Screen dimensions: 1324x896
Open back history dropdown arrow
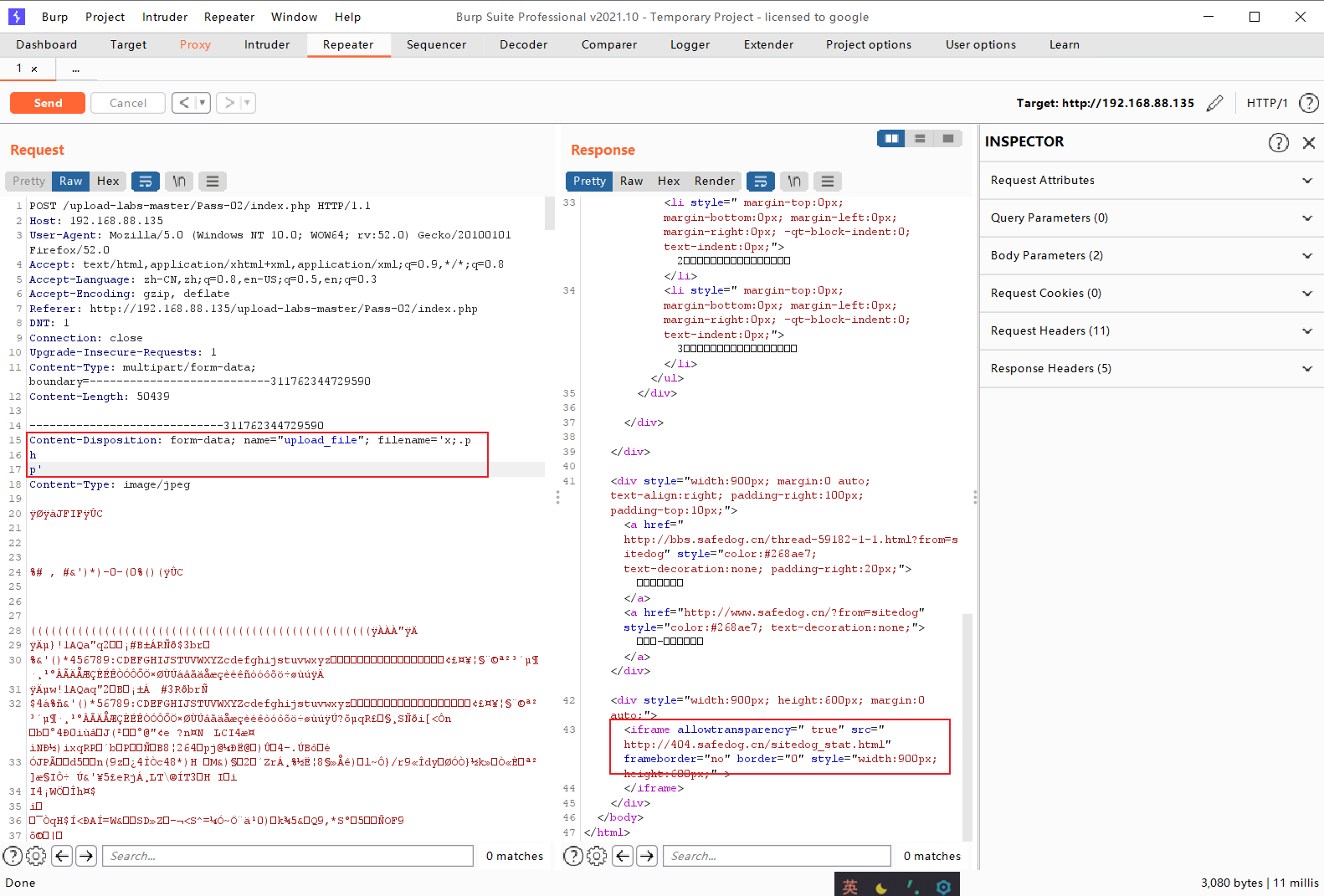pyautogui.click(x=203, y=103)
